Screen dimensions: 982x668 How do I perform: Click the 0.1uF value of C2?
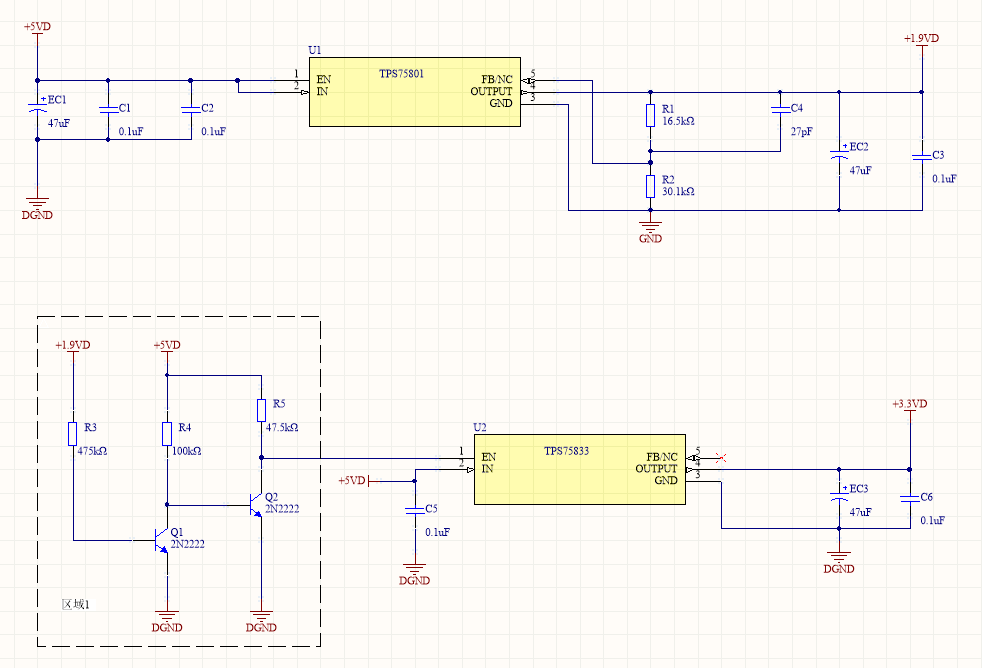pyautogui.click(x=214, y=132)
